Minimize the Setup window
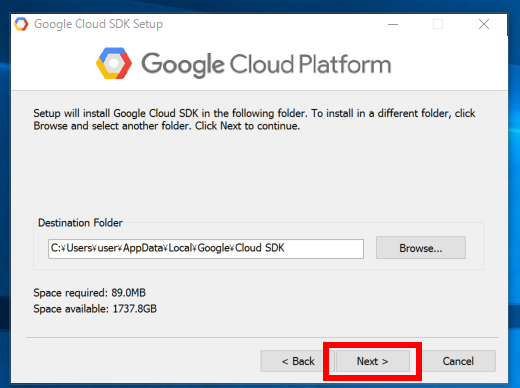 (x=393, y=24)
